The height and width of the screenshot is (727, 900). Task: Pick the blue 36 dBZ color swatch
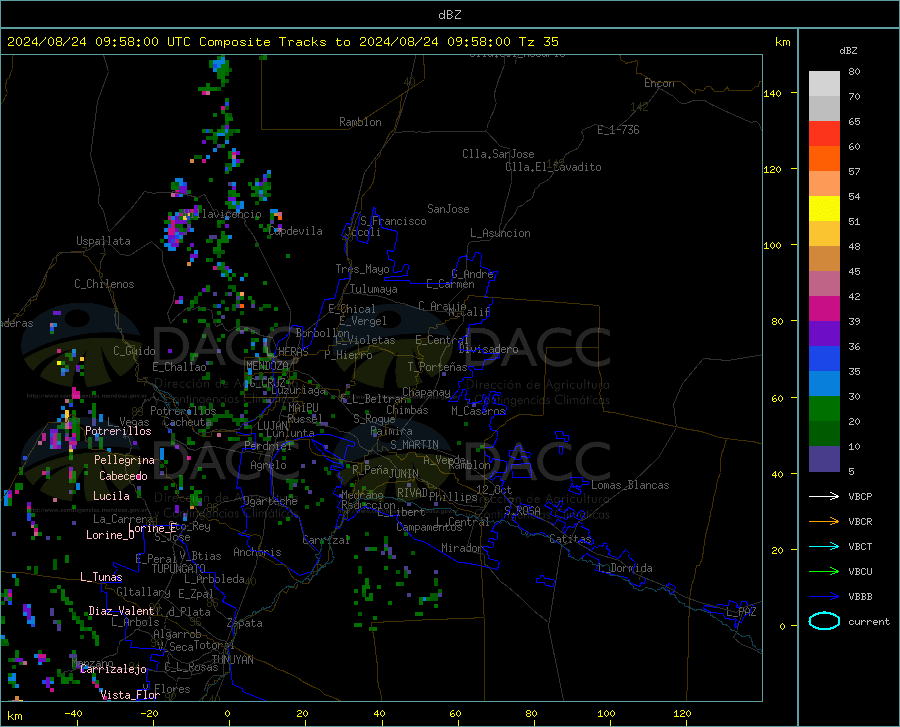[824, 359]
